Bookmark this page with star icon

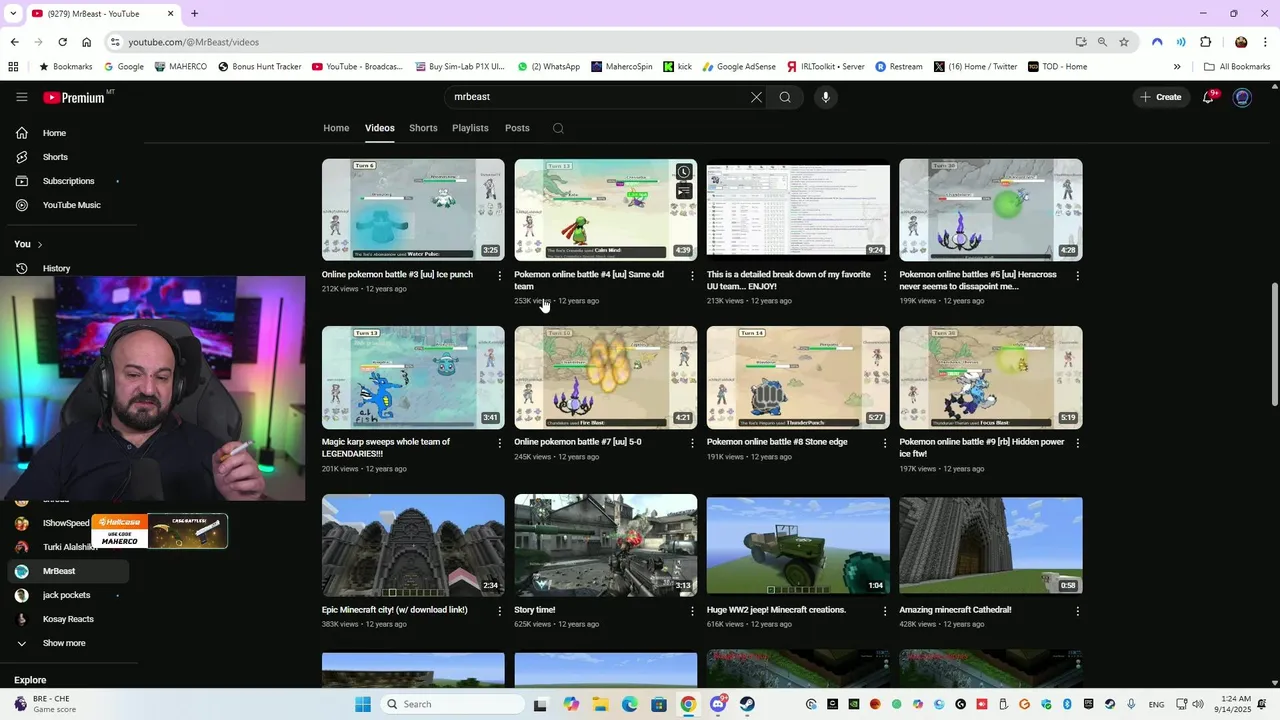coord(1124,42)
